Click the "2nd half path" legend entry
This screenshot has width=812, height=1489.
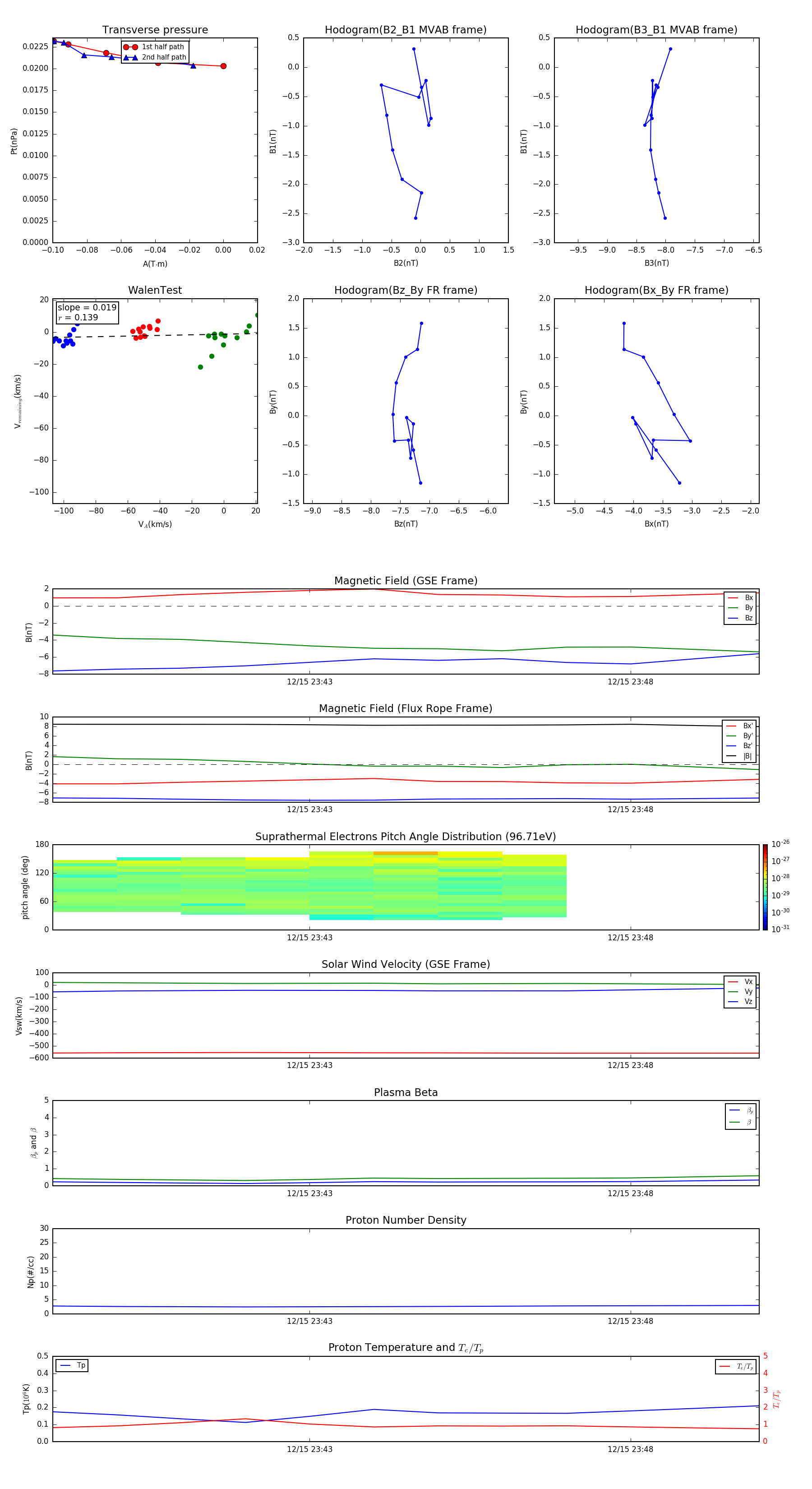pos(155,57)
